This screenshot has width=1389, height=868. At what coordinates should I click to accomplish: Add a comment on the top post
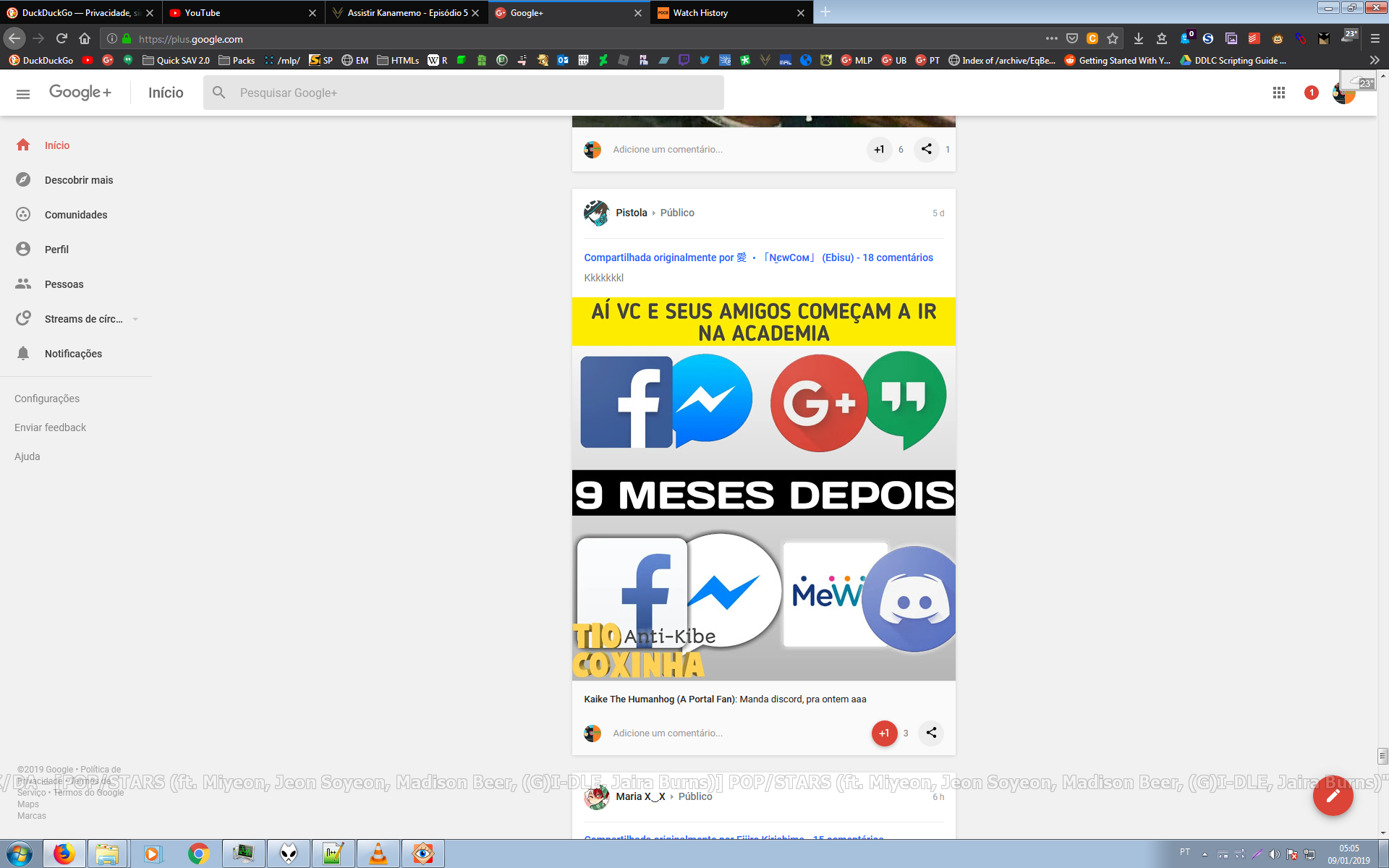(668, 150)
